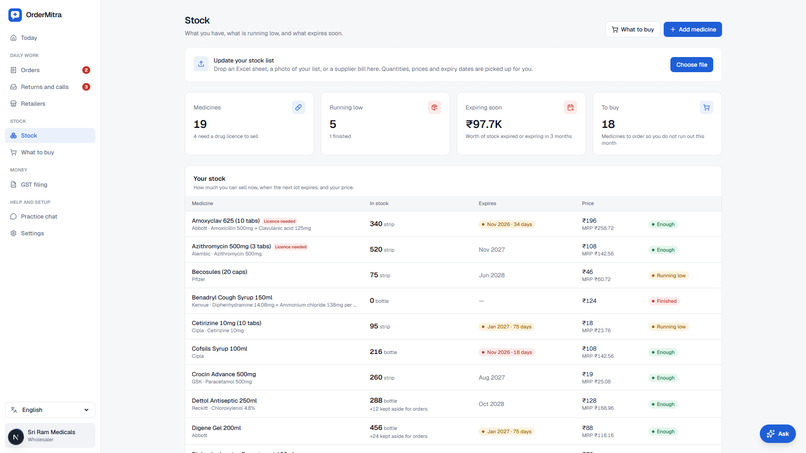The height and width of the screenshot is (453, 806).
Task: Click the Running low status on Becosules
Action: coord(668,276)
